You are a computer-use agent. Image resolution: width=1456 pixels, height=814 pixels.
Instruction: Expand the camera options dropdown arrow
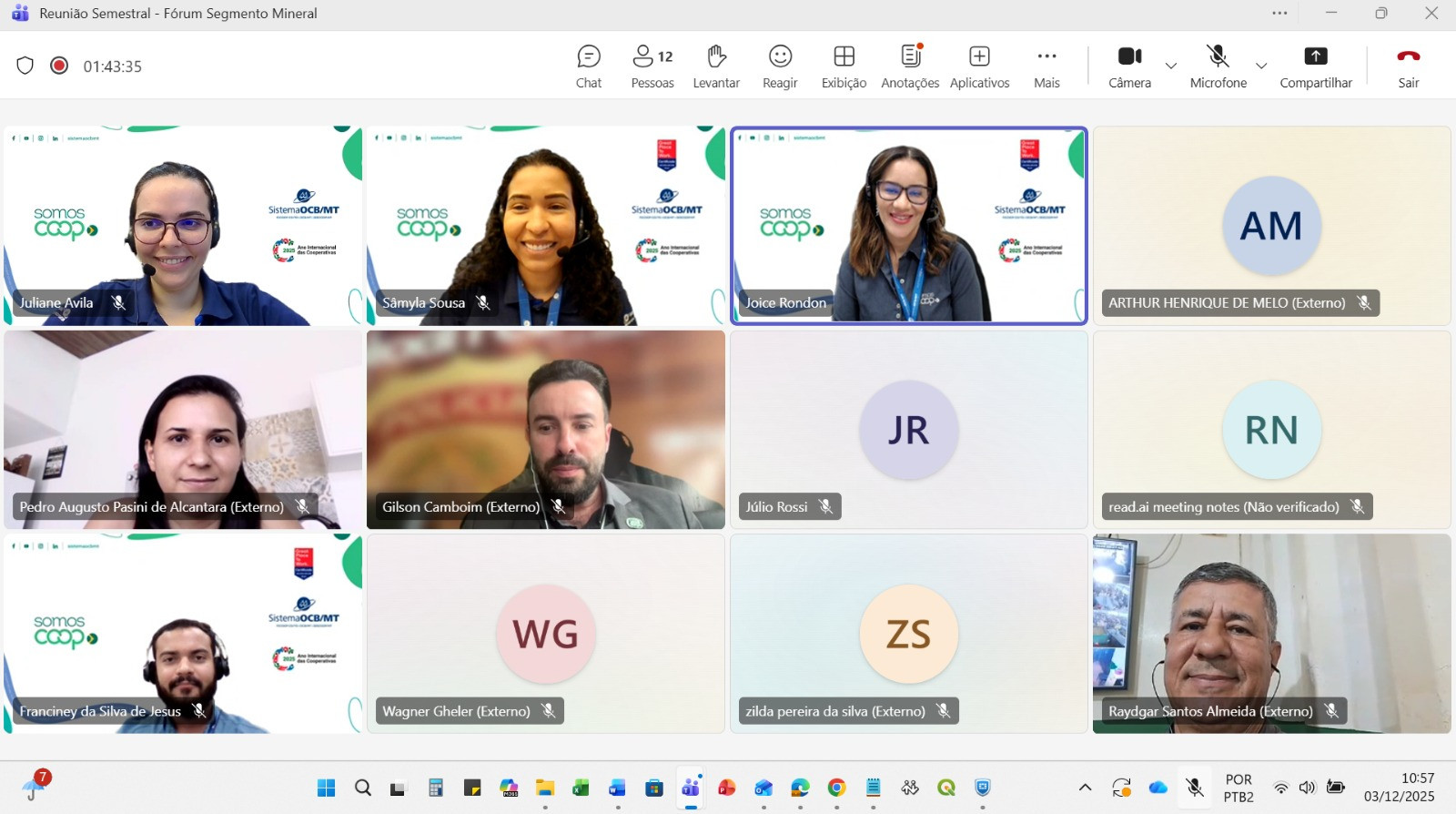(1171, 66)
